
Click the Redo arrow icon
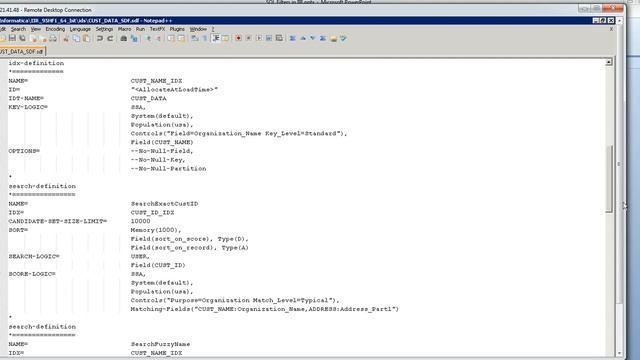tap(110, 38)
